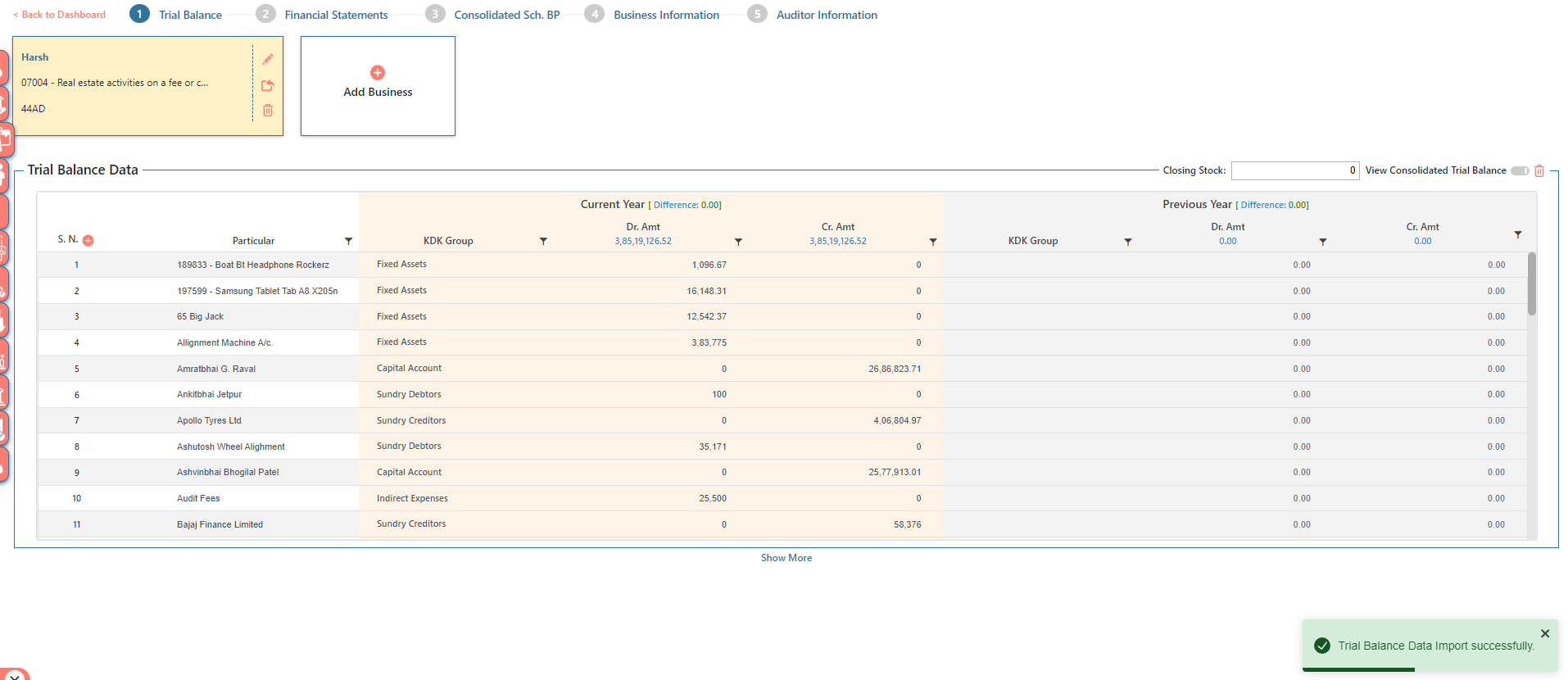1568x680 pixels.
Task: Click Current Year Dr. Amt total 3,85,19,126.52
Action: [643, 241]
